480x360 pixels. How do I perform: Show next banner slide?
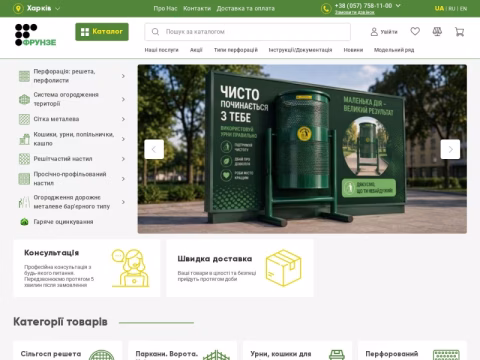coord(450,149)
